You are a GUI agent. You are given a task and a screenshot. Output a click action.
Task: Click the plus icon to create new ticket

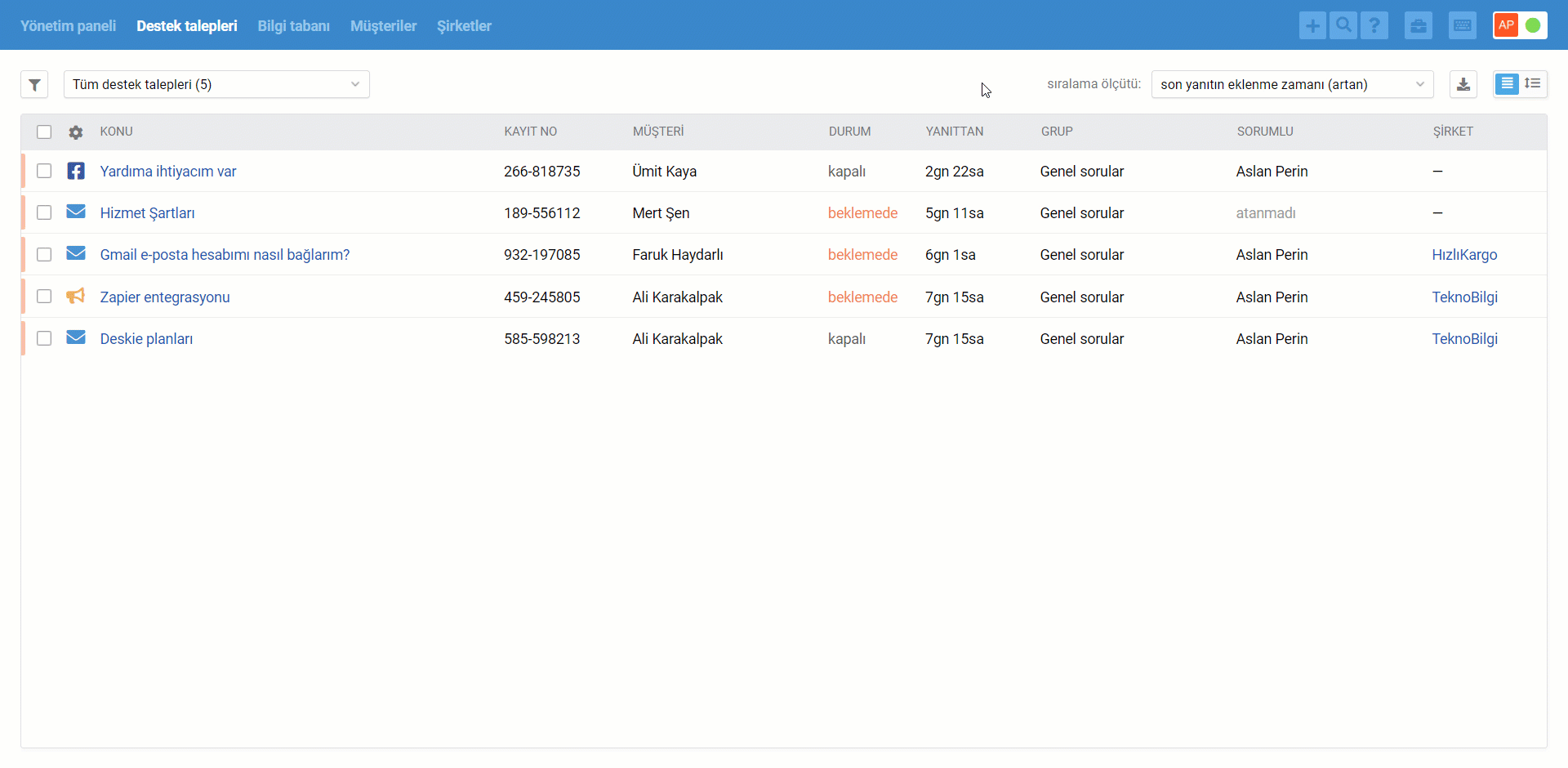pyautogui.click(x=1312, y=25)
